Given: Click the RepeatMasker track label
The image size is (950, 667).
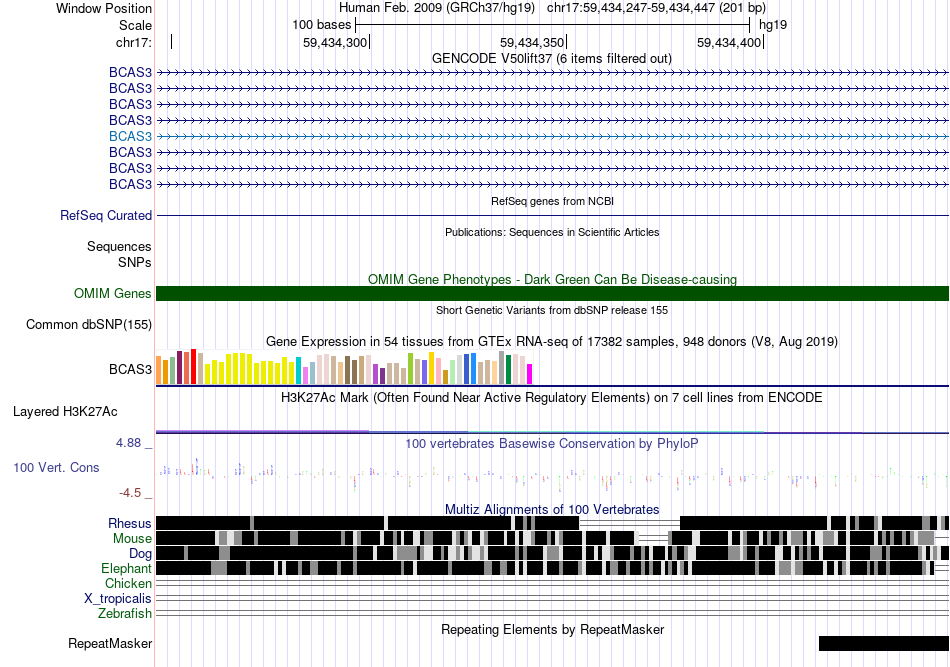Looking at the screenshot, I should tap(110, 643).
